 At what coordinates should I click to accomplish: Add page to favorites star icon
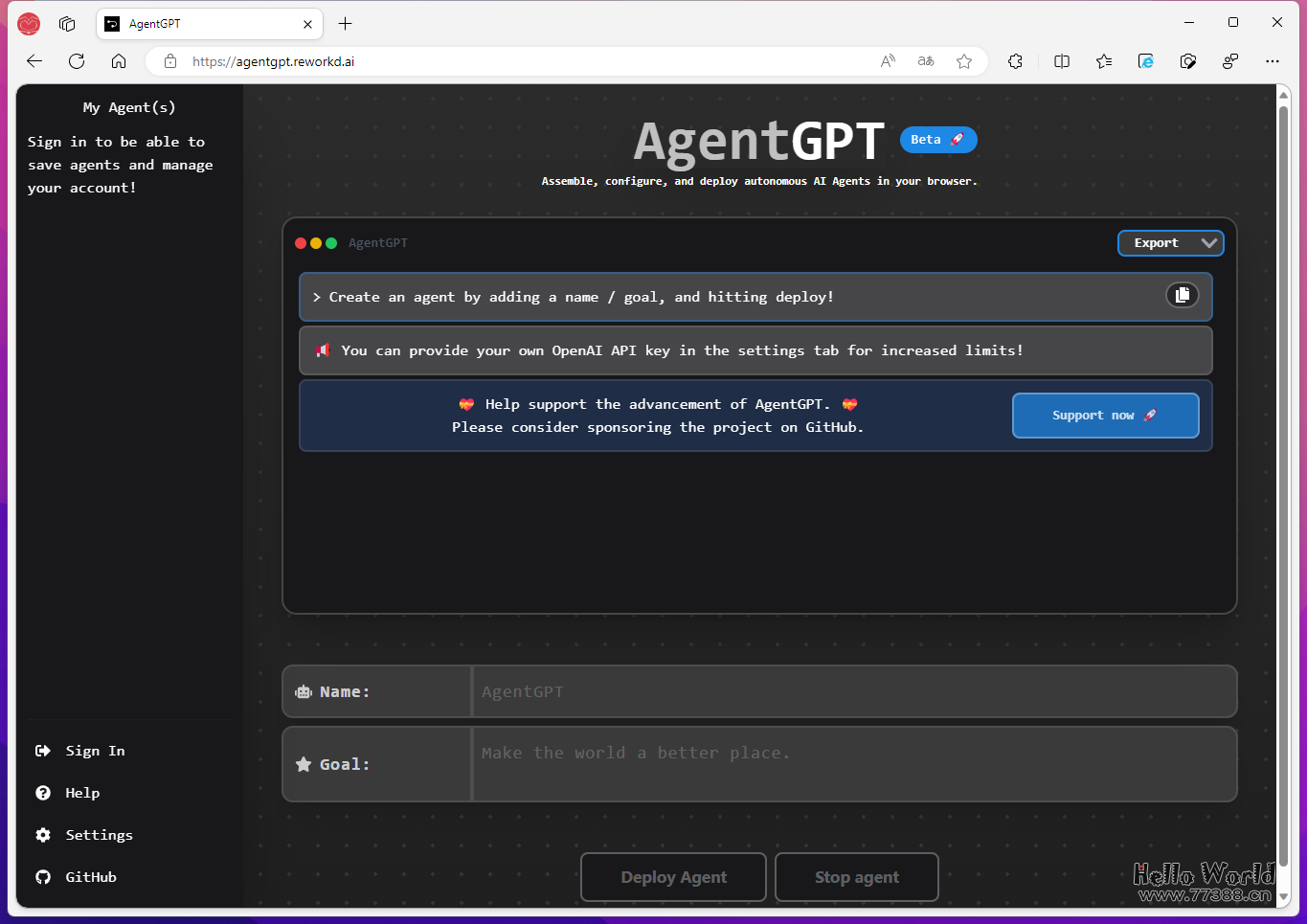coord(964,61)
